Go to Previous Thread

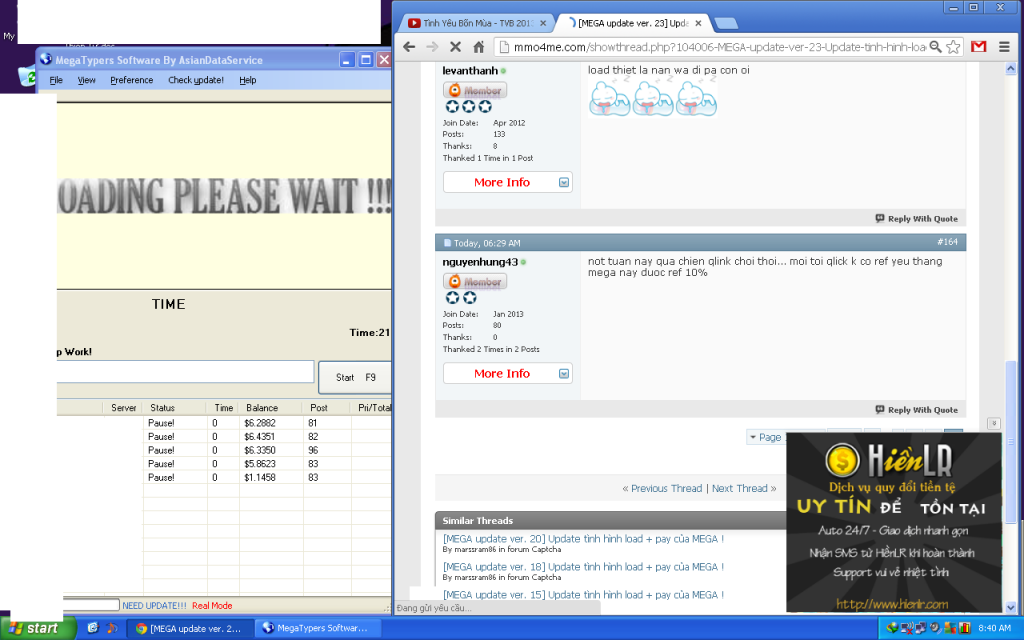[x=666, y=488]
